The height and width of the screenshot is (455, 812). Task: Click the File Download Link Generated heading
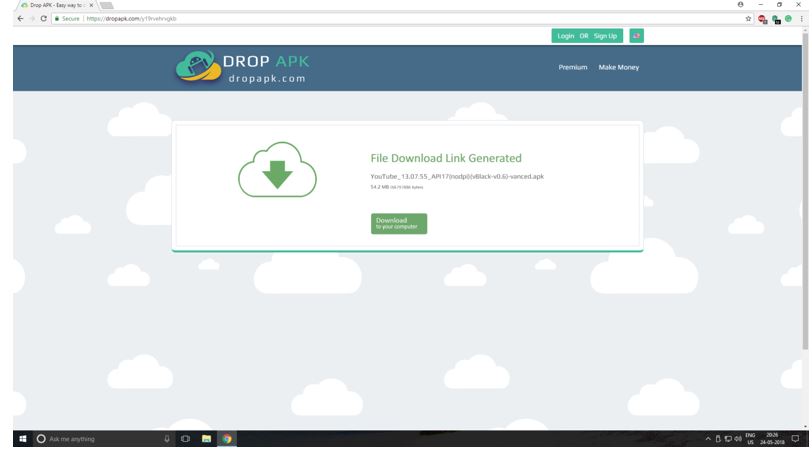[x=446, y=158]
